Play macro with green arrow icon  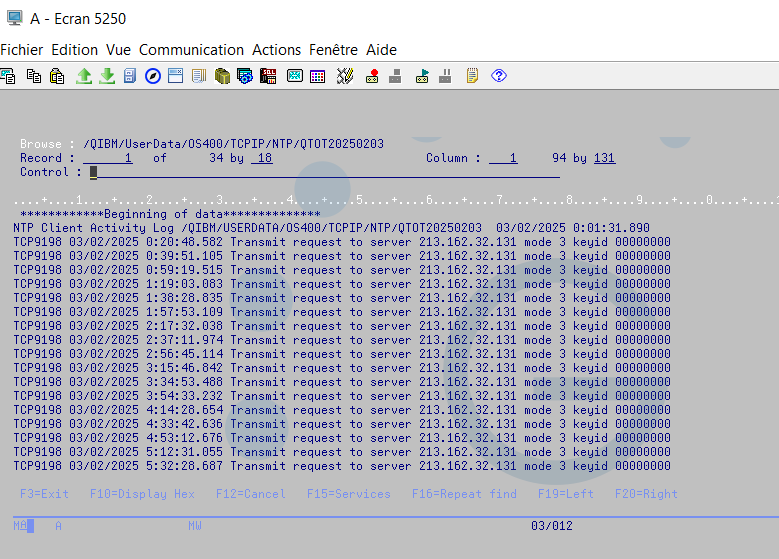[422, 76]
